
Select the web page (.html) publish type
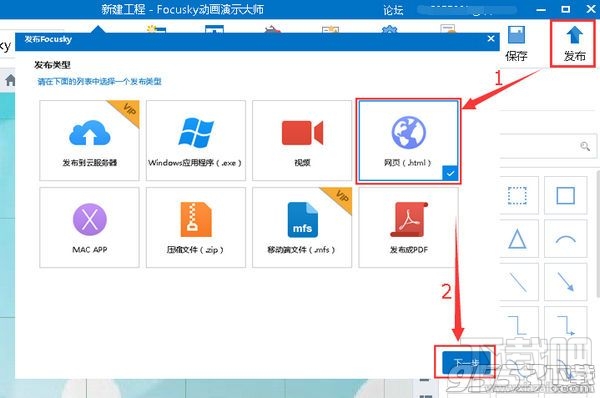coord(408,140)
